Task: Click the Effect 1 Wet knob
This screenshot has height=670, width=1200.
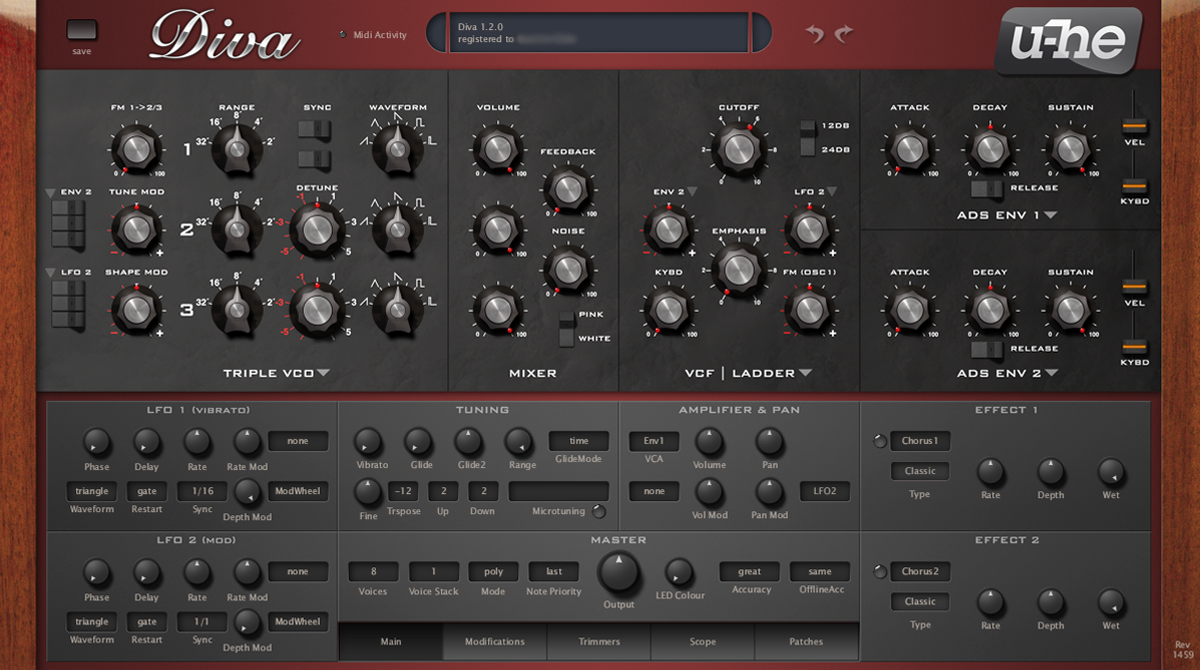Action: pos(1110,471)
